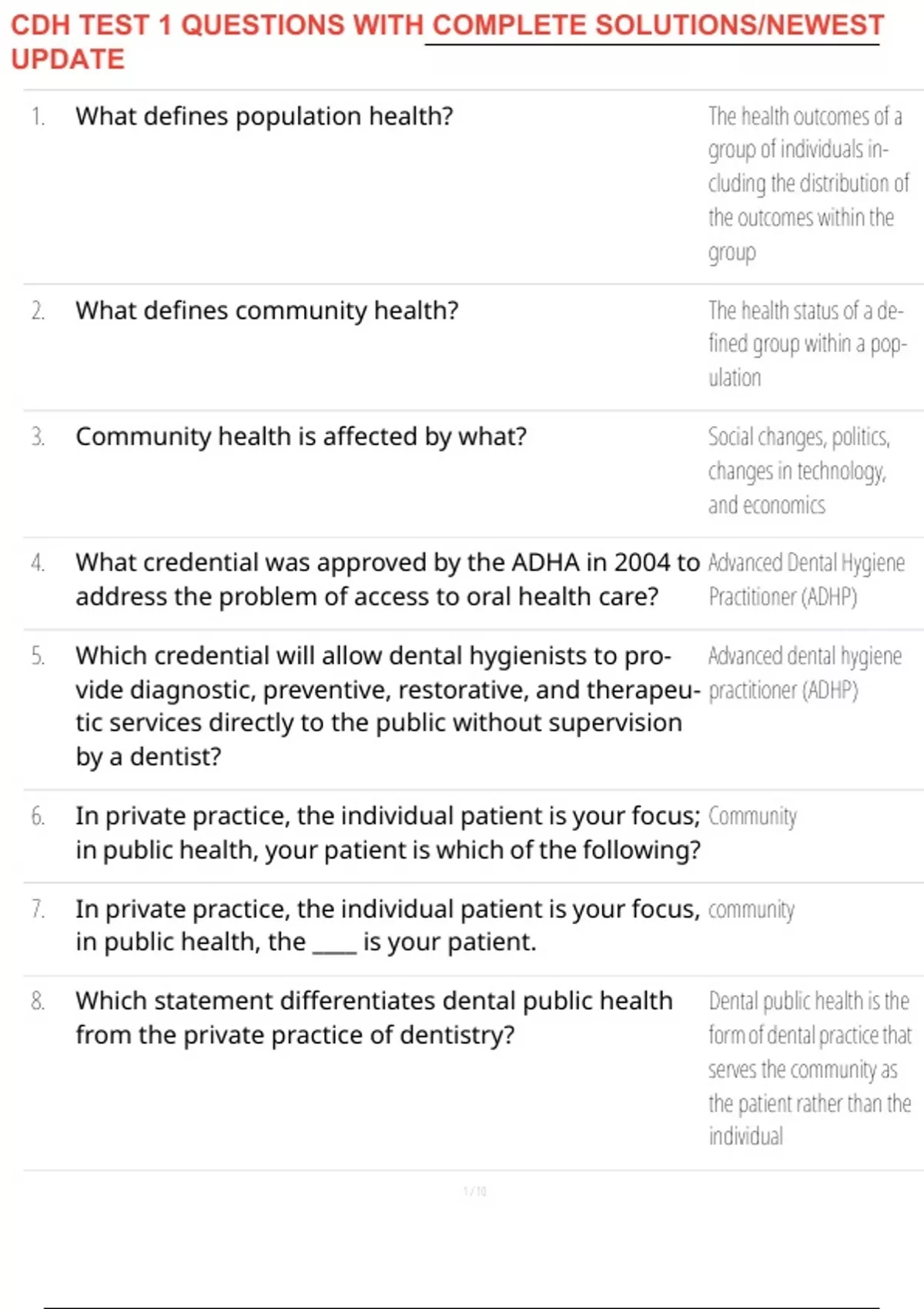Click capitalized 'Community' answer for question 6

[752, 816]
